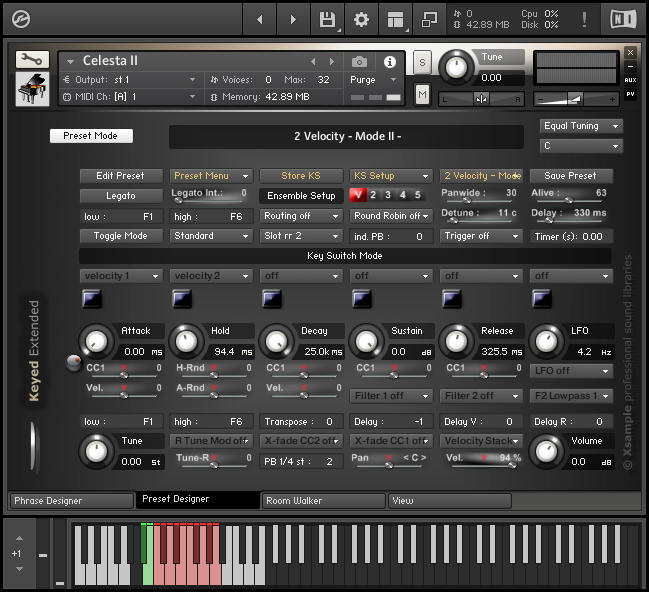This screenshot has width=649, height=592.
Task: Click the blue square in third slot
Action: (x=272, y=298)
